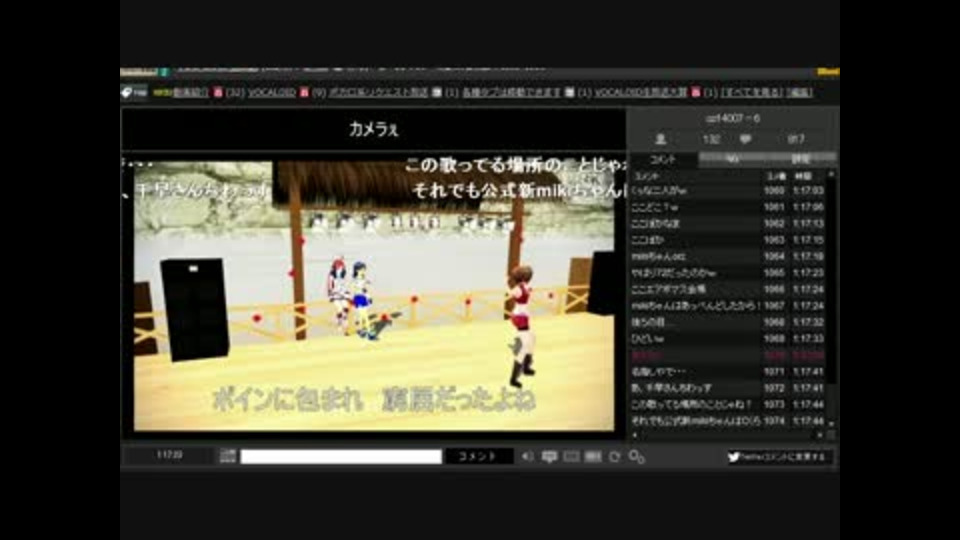Image resolution: width=960 pixels, height=540 pixels.
Task: Open player settings gears icon
Action: 637,457
